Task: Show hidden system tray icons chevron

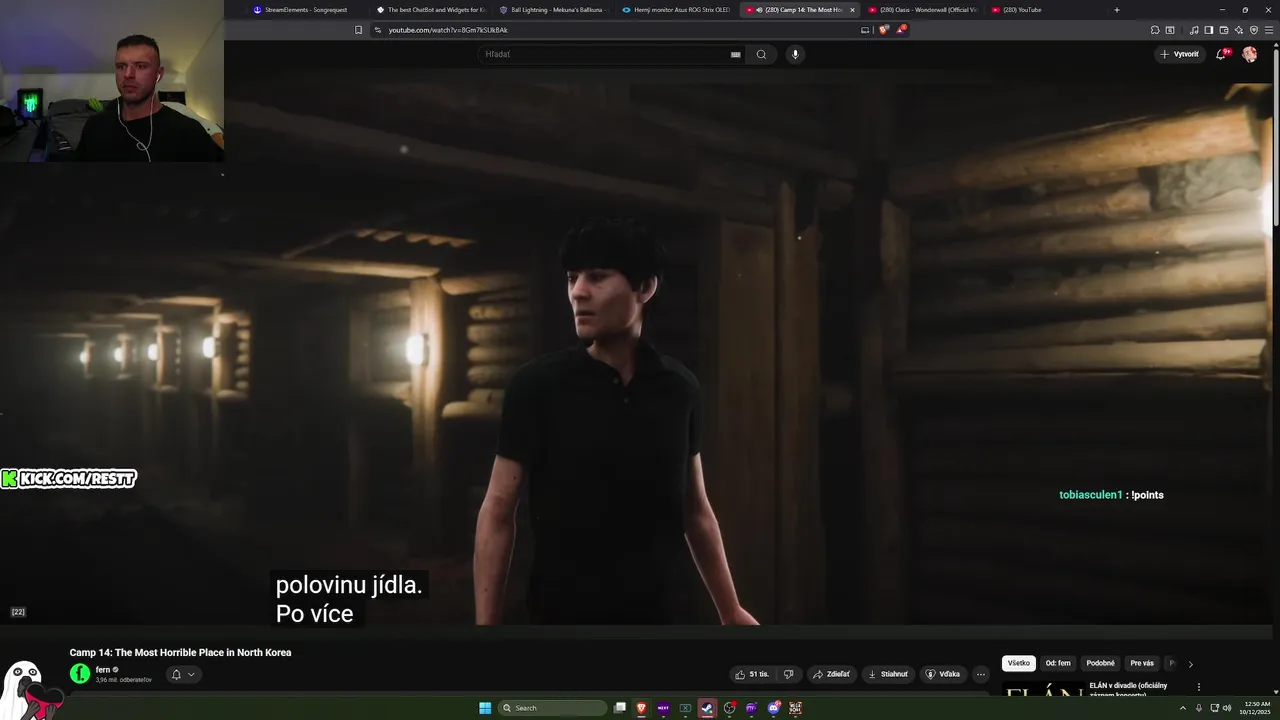Action: click(x=1183, y=708)
